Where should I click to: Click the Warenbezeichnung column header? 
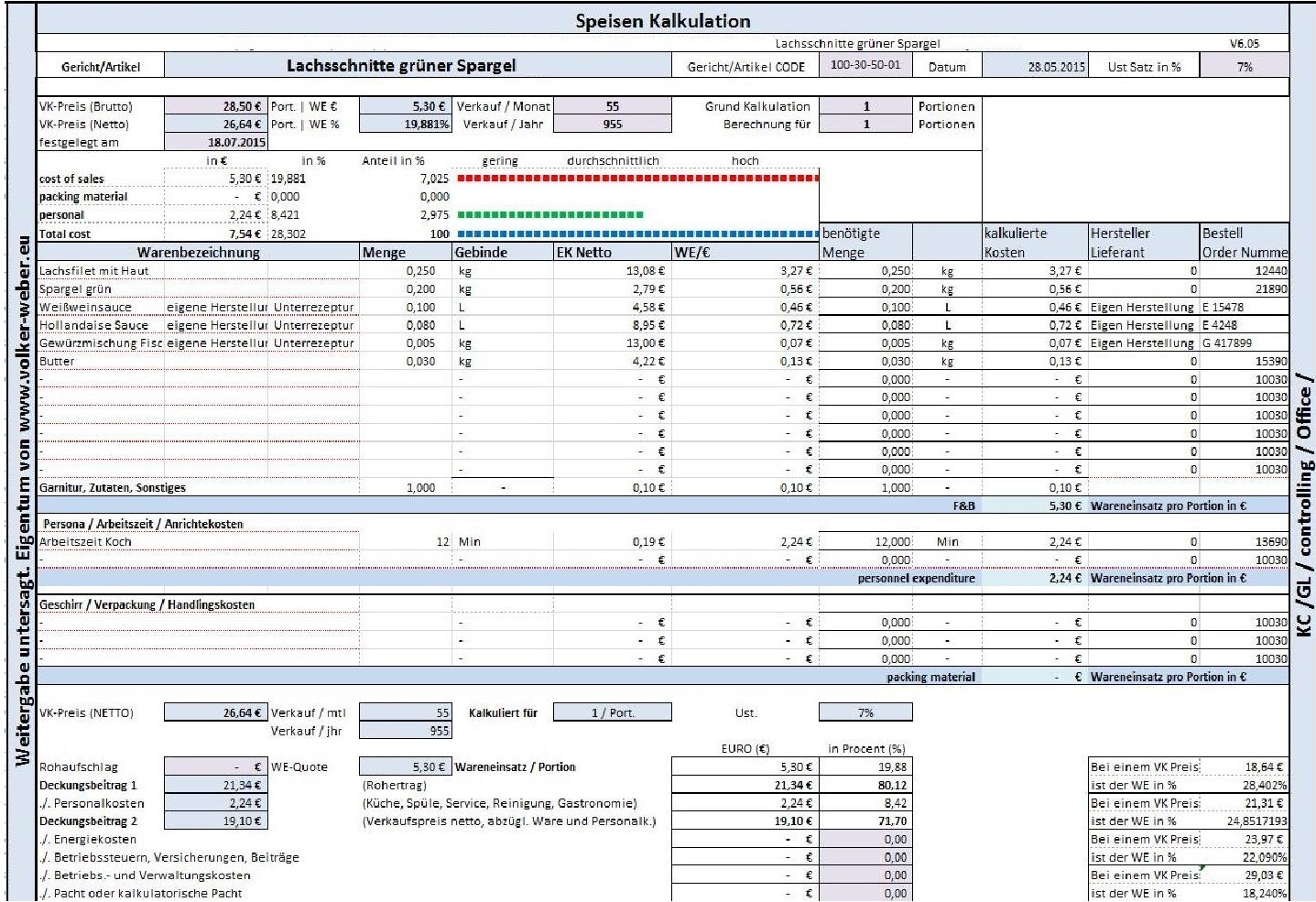point(198,253)
